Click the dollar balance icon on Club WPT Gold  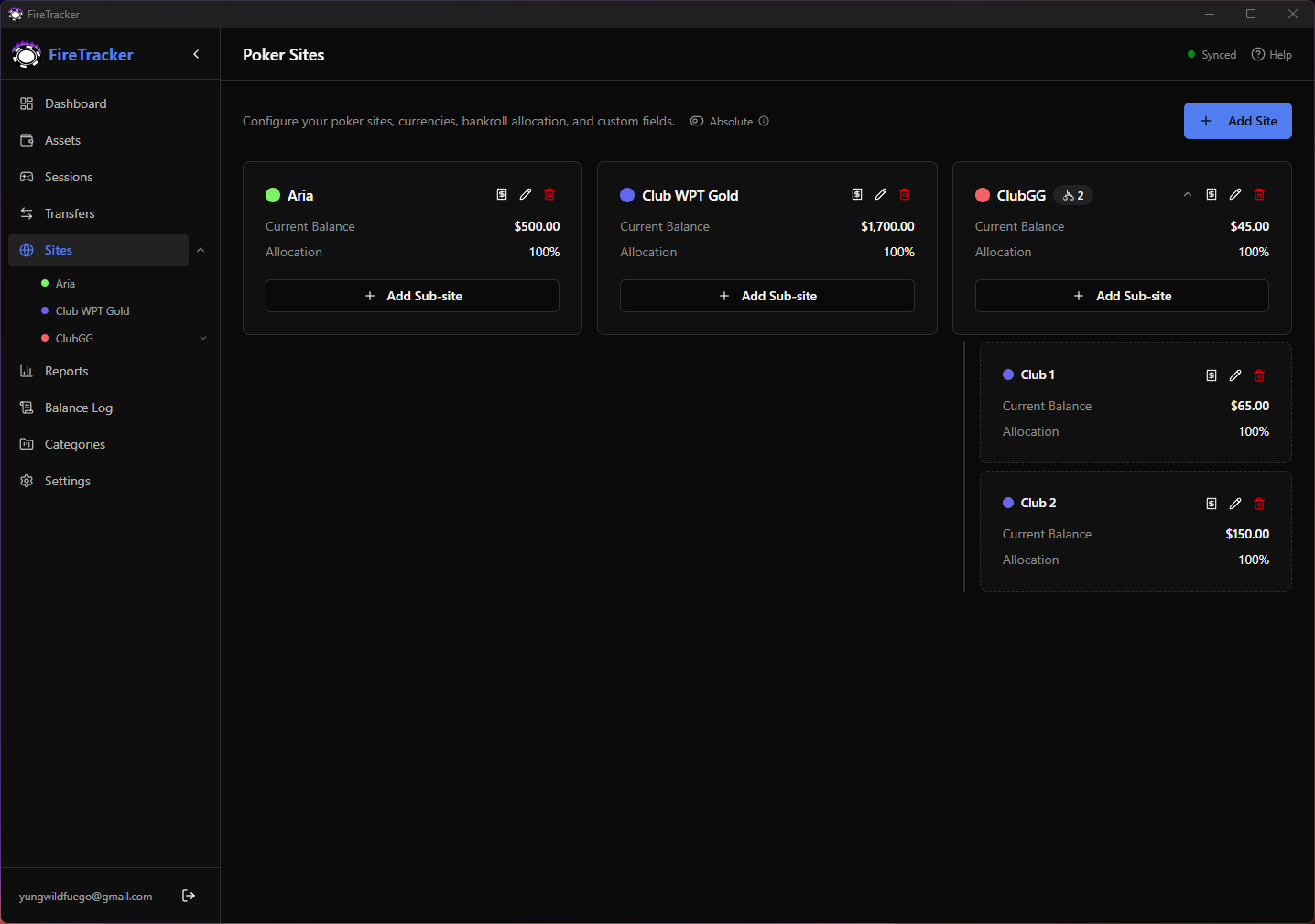point(857,194)
